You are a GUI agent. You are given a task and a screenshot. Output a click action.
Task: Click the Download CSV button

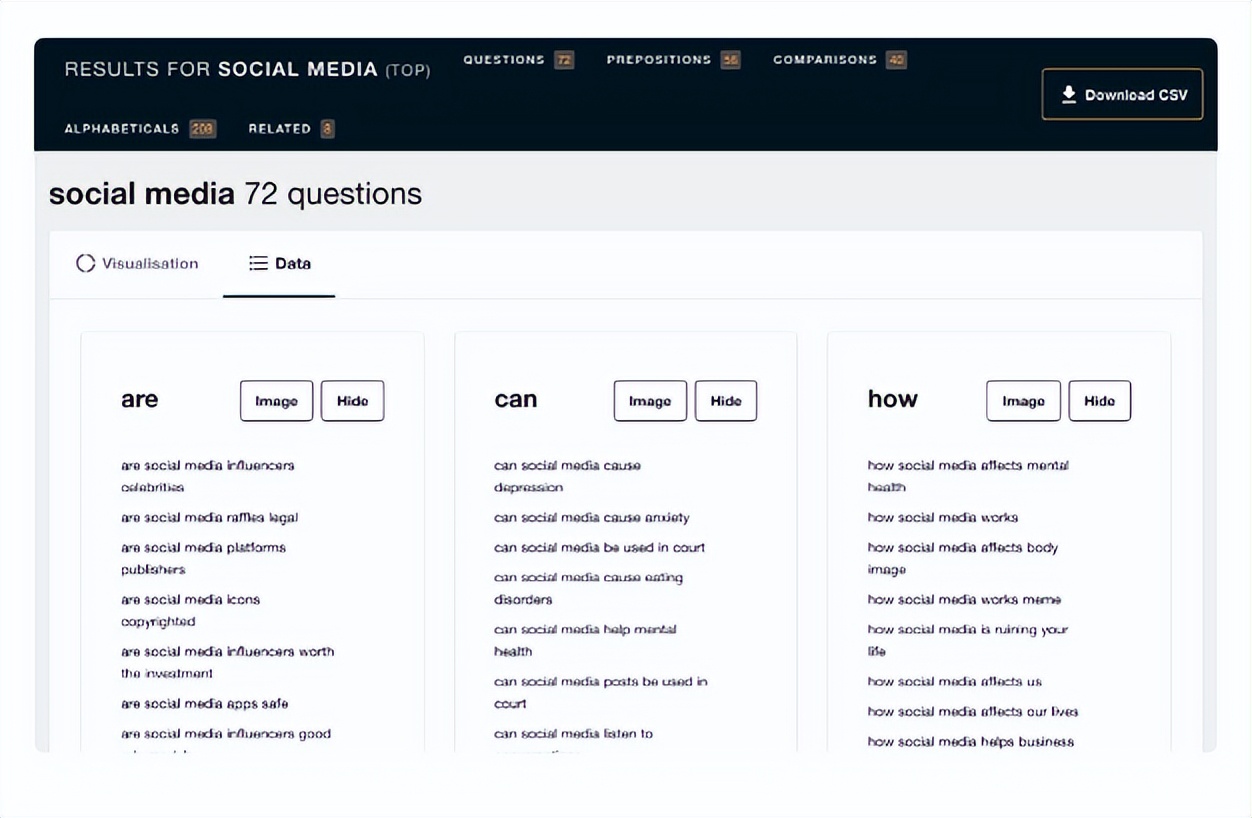1122,95
